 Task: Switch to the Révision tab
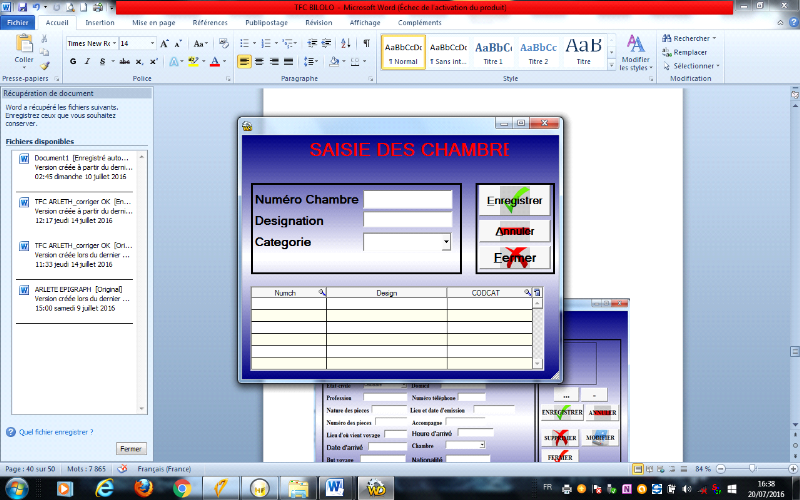pyautogui.click(x=319, y=22)
